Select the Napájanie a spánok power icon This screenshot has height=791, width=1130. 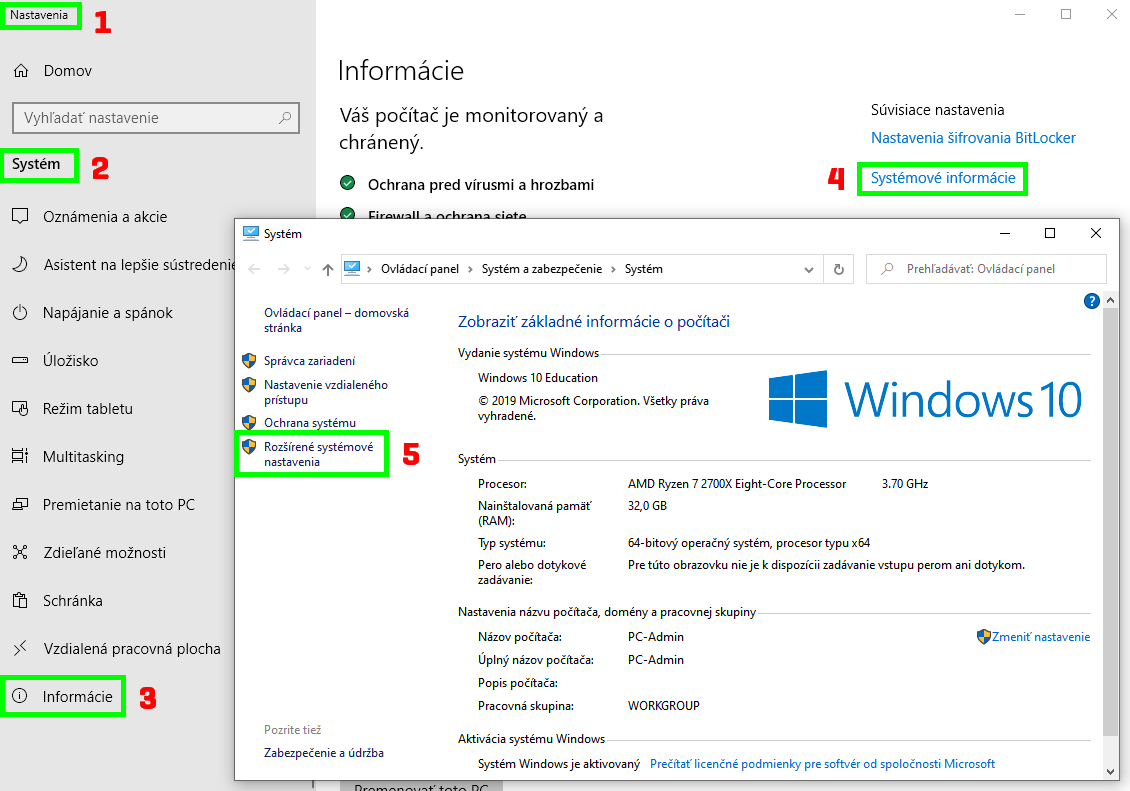point(20,313)
